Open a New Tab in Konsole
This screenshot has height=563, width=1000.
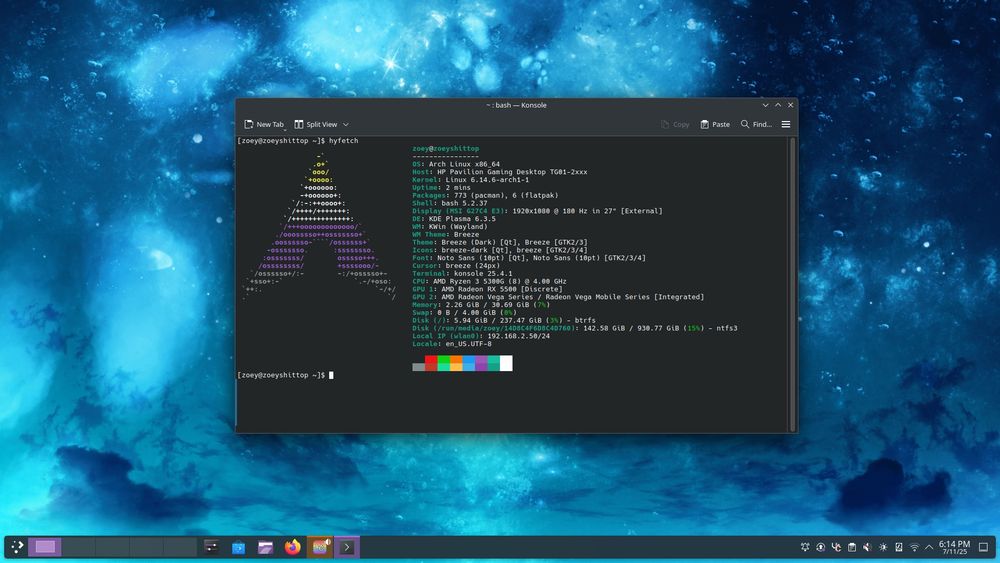coord(264,124)
